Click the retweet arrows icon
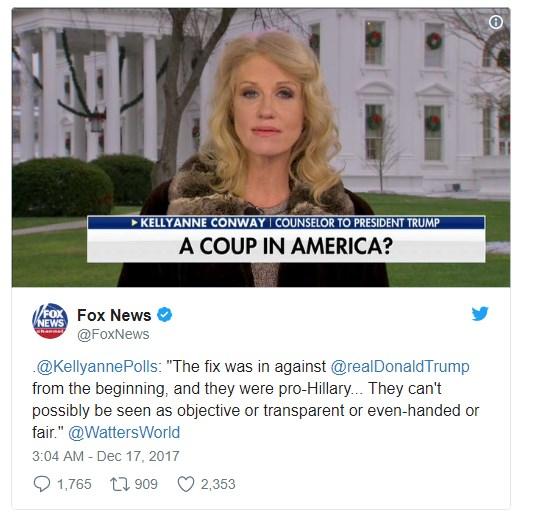 point(120,484)
